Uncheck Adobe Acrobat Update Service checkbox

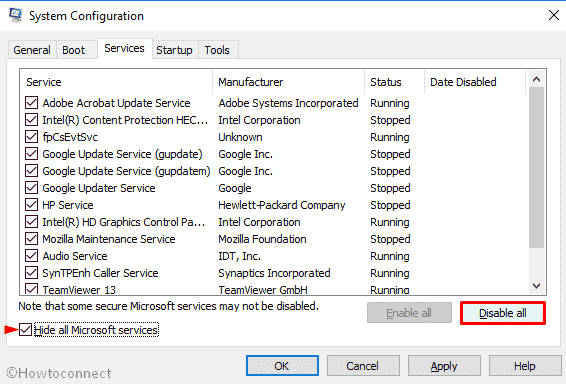coord(31,103)
